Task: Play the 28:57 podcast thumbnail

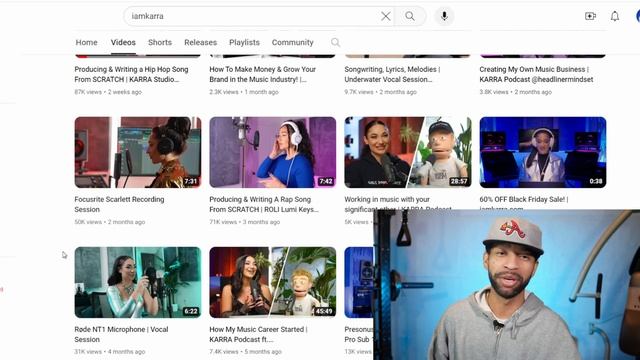Action: click(x=408, y=152)
